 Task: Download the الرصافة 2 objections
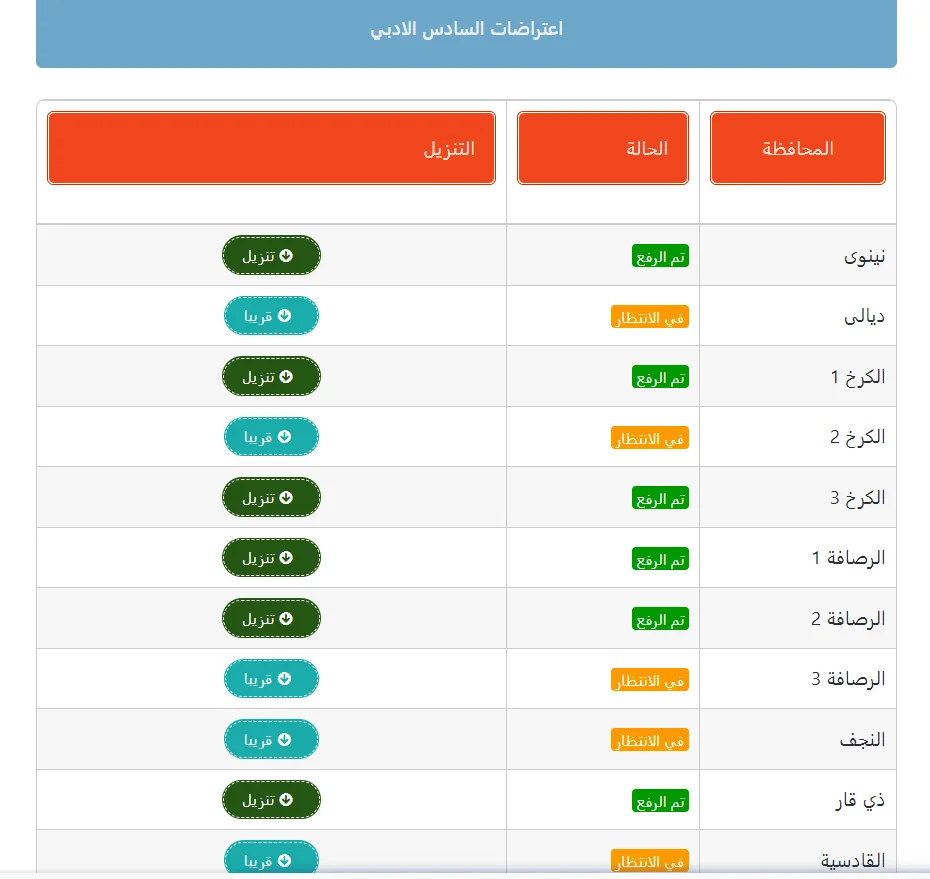tap(271, 619)
